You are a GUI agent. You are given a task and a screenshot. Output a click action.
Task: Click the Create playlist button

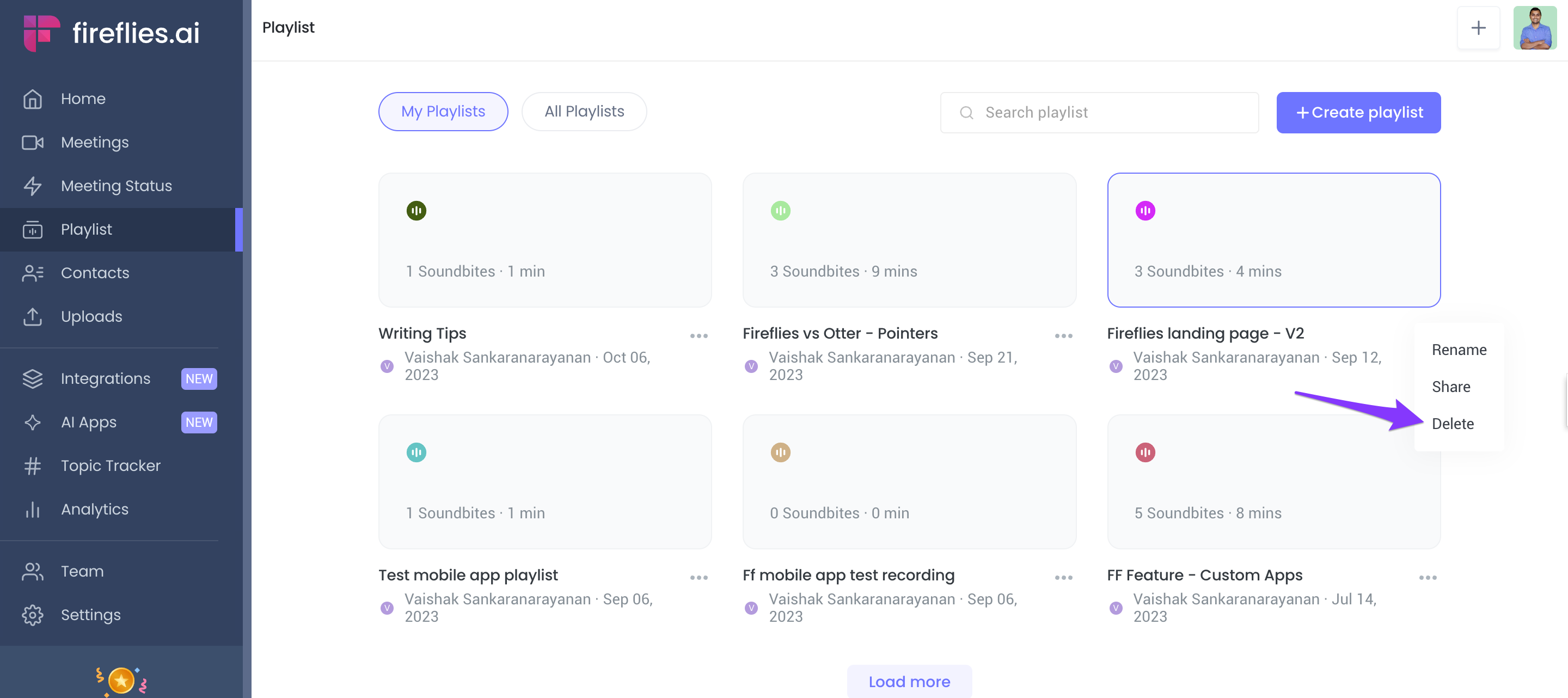[x=1358, y=113]
